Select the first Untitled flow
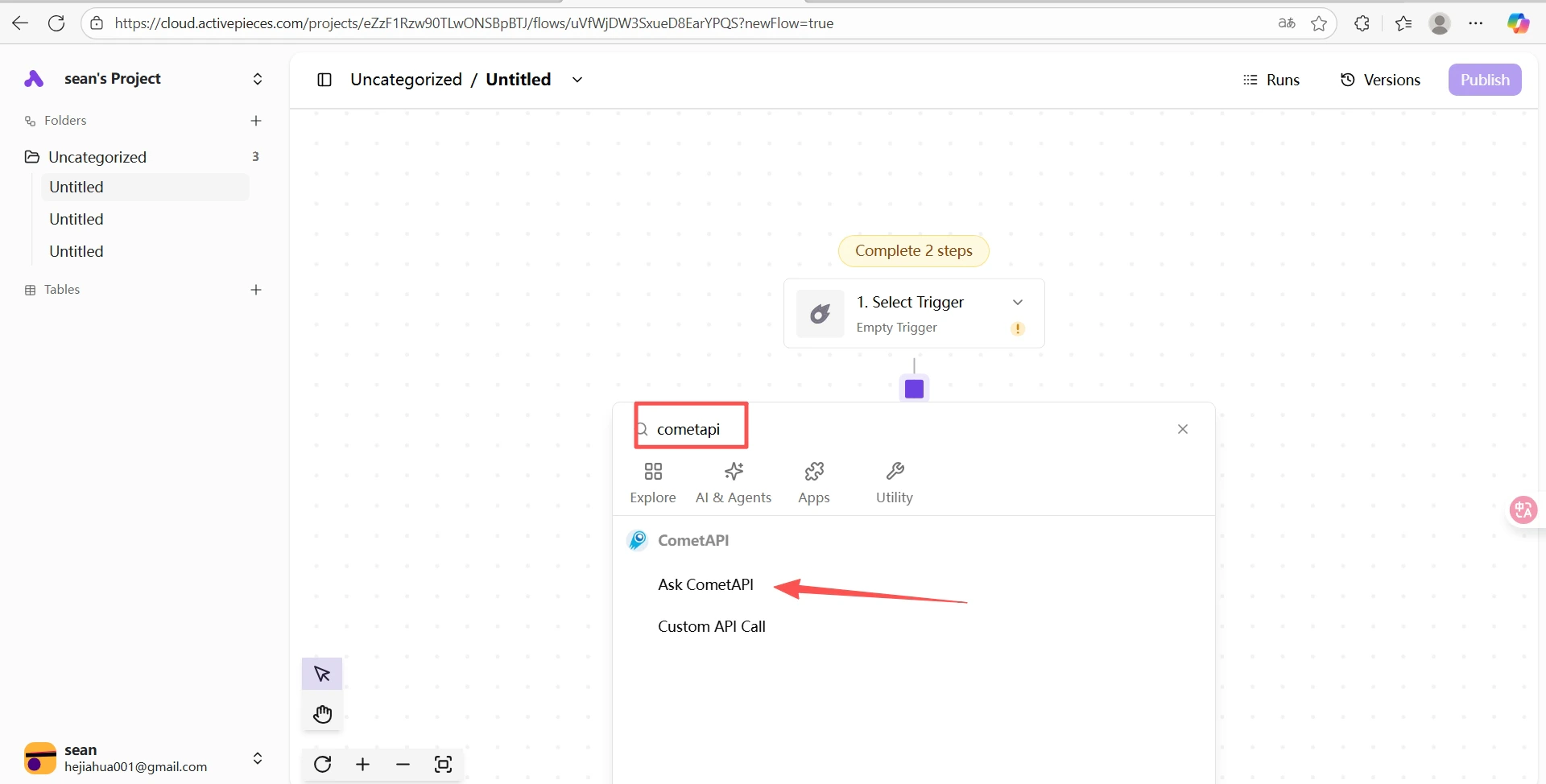Image resolution: width=1546 pixels, height=784 pixels. pos(145,187)
